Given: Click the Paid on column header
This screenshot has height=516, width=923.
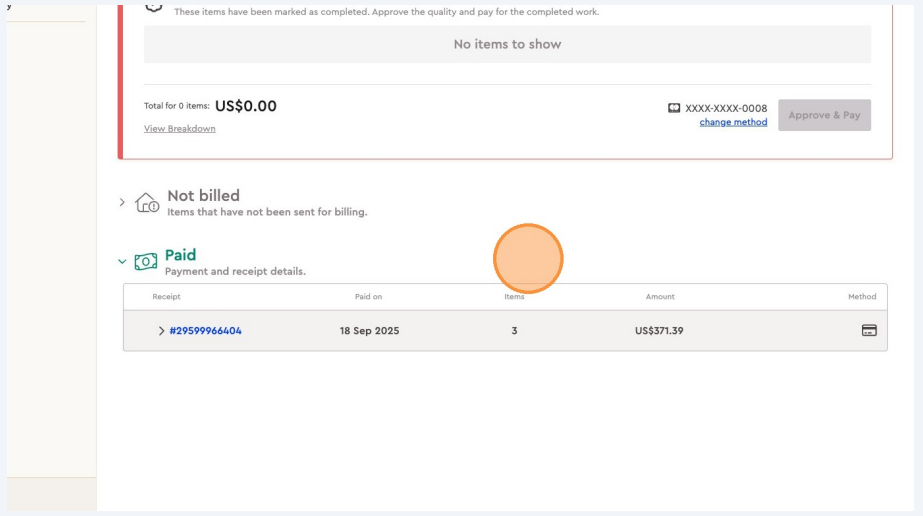Looking at the screenshot, I should click(x=368, y=297).
